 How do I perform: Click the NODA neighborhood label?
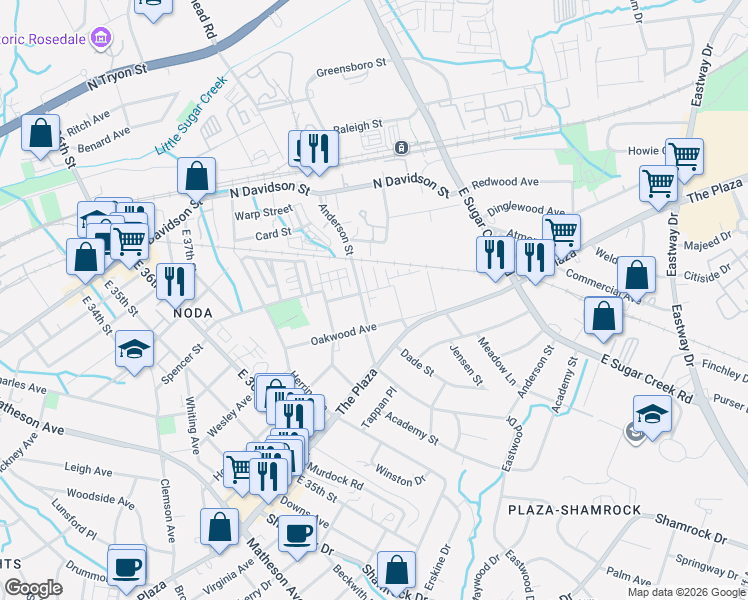tap(193, 313)
